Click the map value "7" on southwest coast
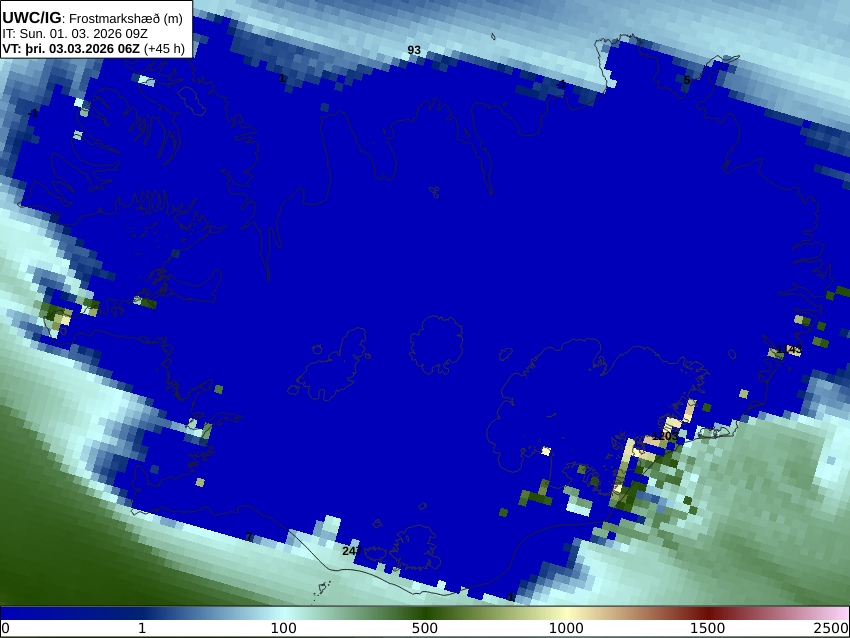The width and height of the screenshot is (850, 638). (249, 537)
